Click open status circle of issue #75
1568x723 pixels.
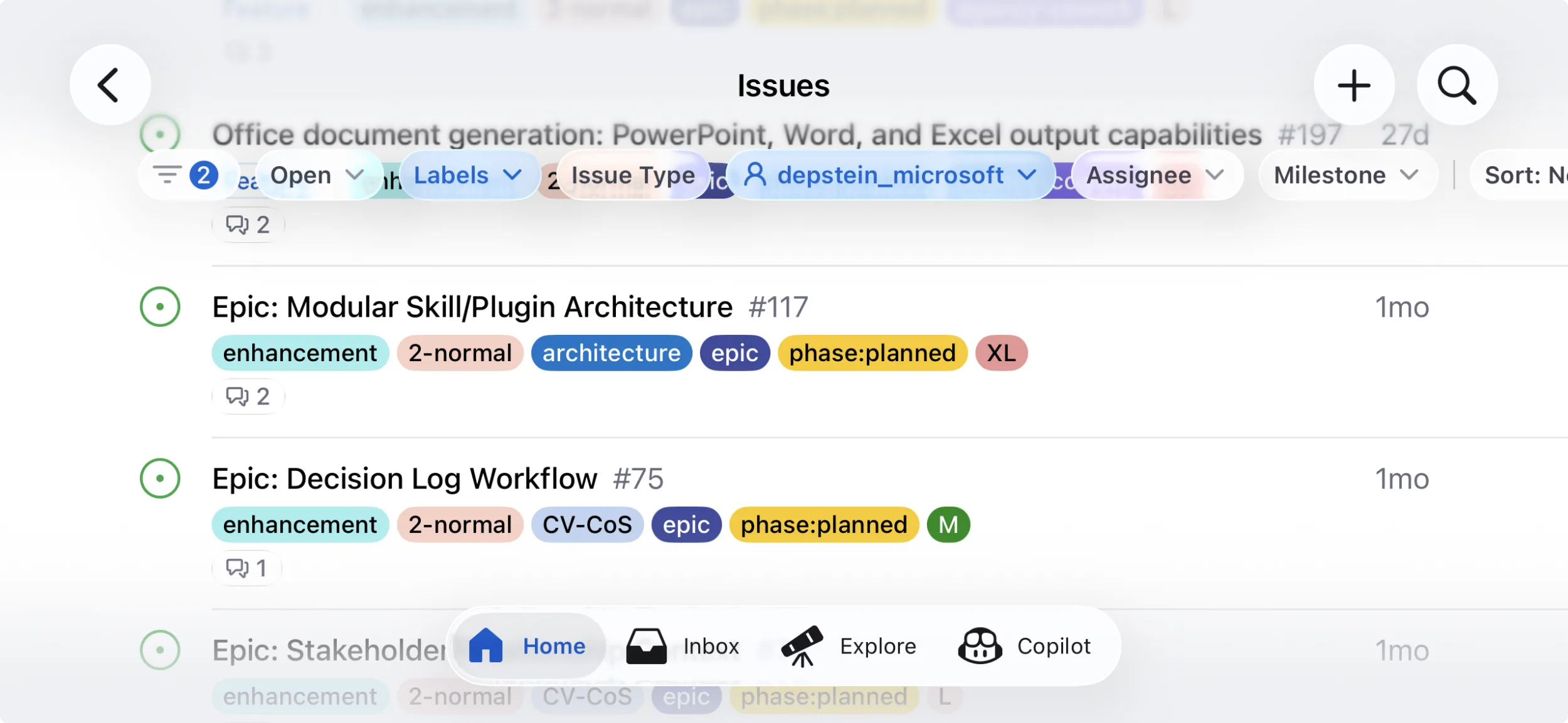tap(160, 478)
